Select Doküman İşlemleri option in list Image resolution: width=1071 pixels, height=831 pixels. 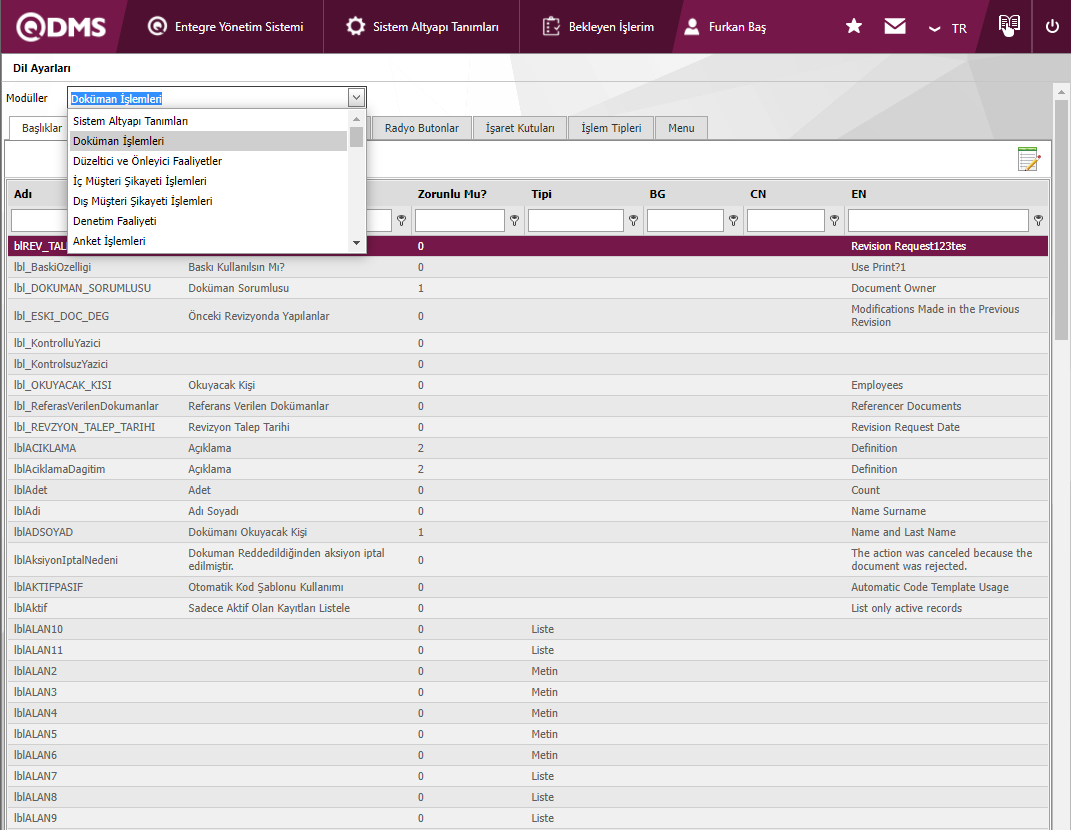pos(208,141)
